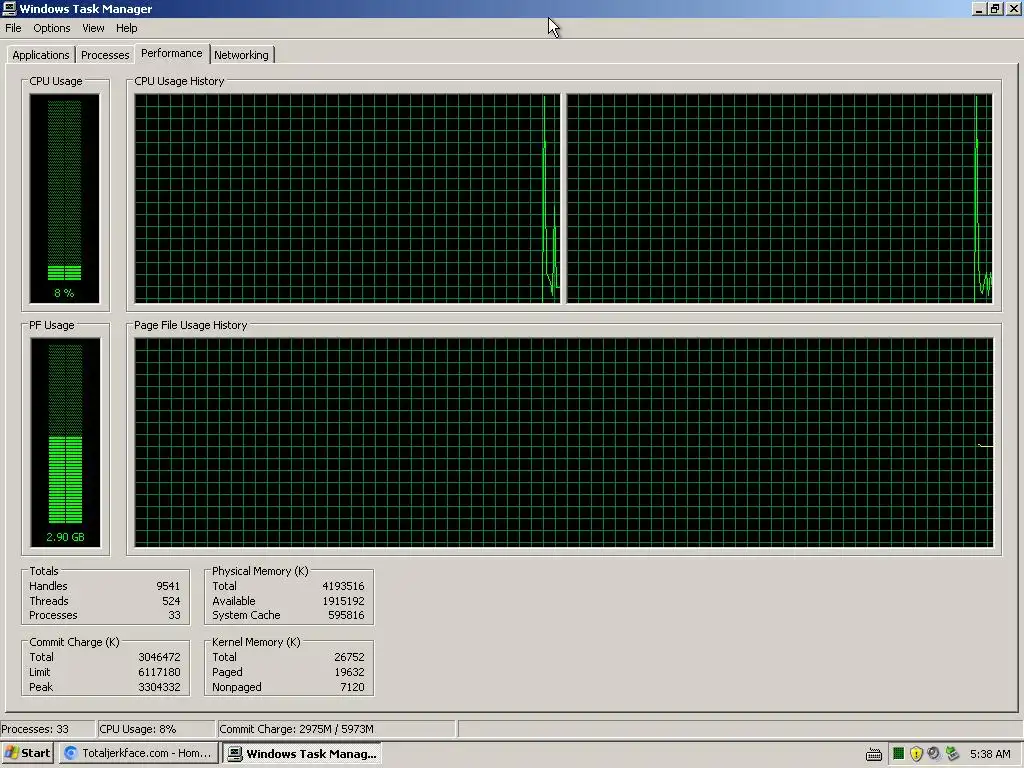Click the on-screen keyboard tray icon
This screenshot has width=1024, height=768.
click(874, 754)
